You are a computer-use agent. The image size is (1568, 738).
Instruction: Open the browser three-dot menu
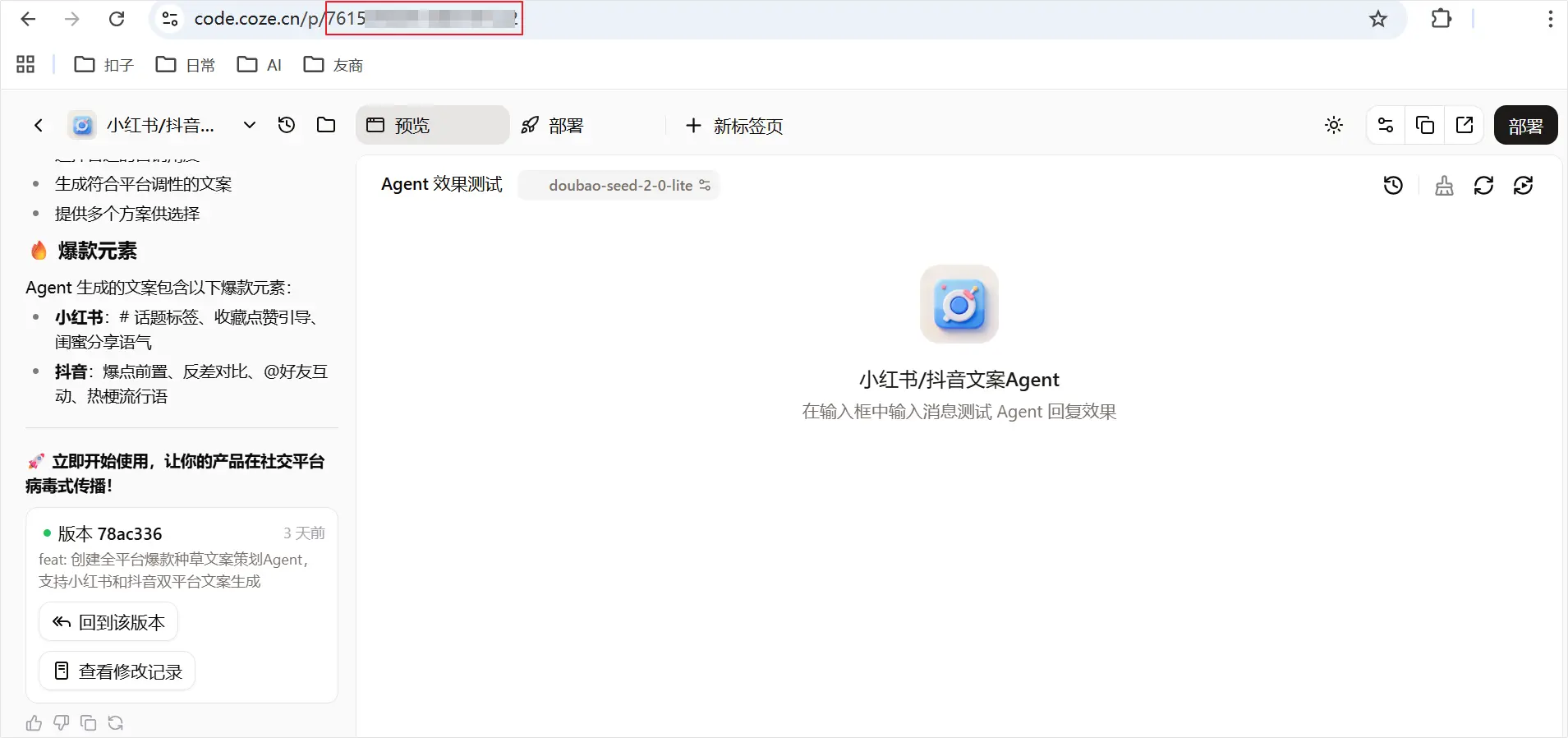click(1550, 19)
